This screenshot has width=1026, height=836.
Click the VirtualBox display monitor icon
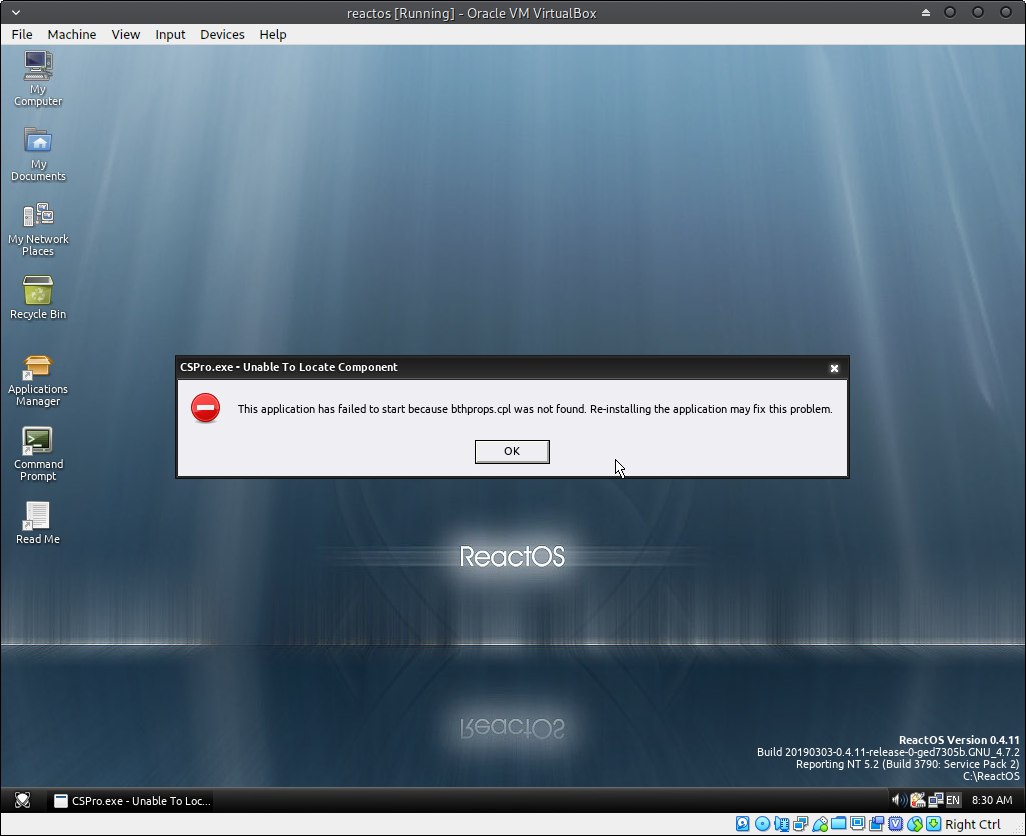858,823
